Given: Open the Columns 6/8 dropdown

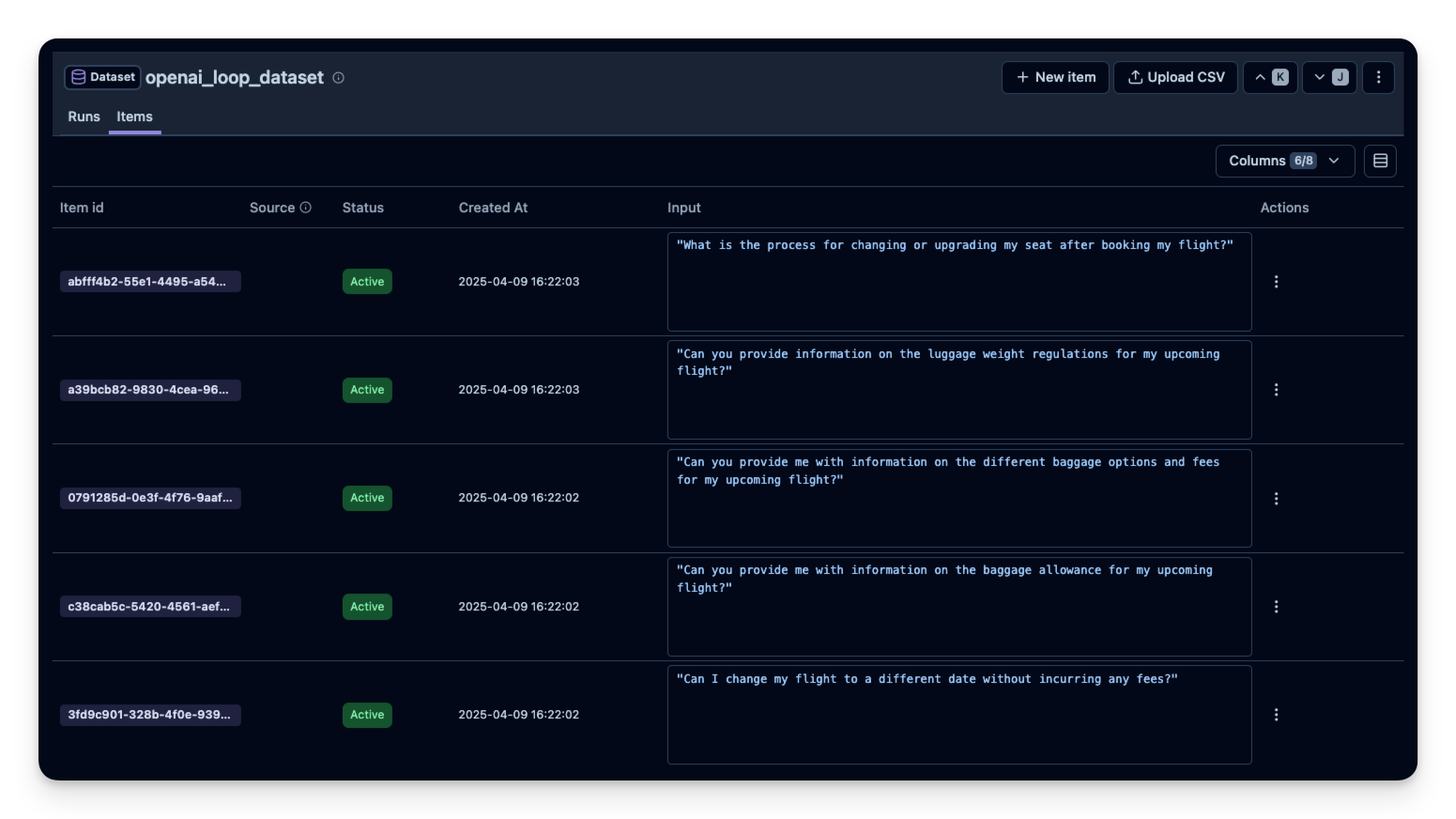Looking at the screenshot, I should coord(1284,161).
